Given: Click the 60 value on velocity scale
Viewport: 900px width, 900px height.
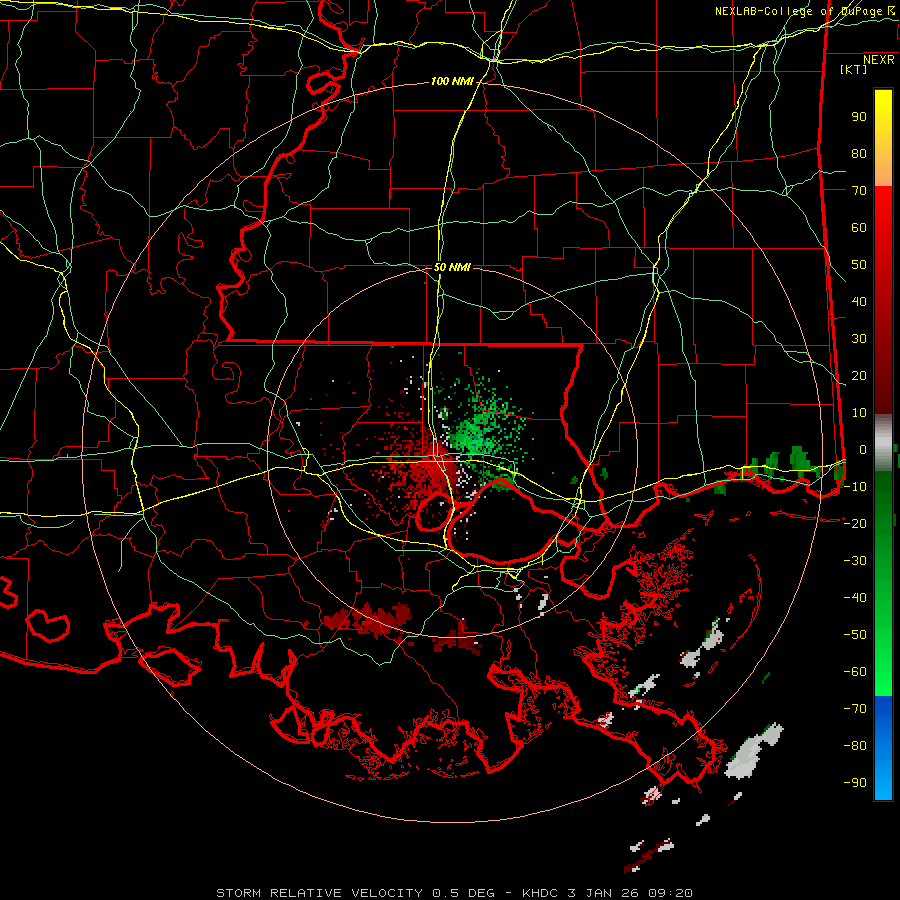Looking at the screenshot, I should 859,227.
